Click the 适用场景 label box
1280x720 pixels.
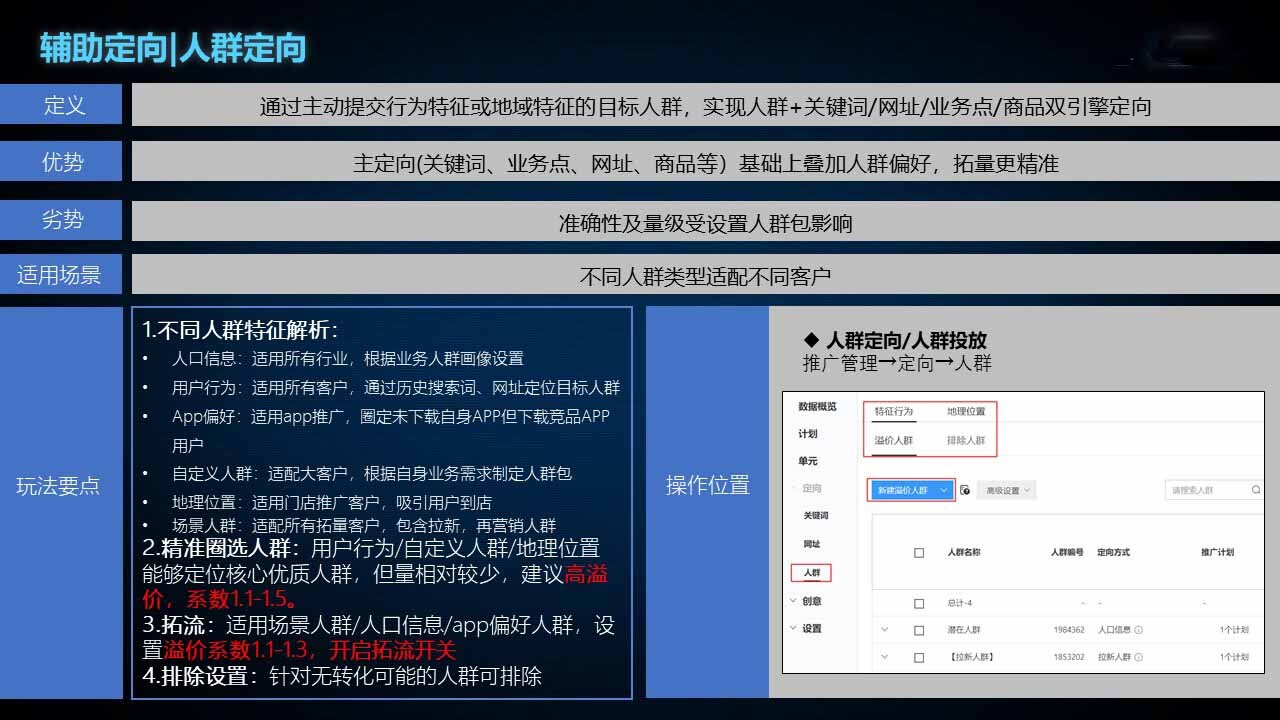pos(61,274)
